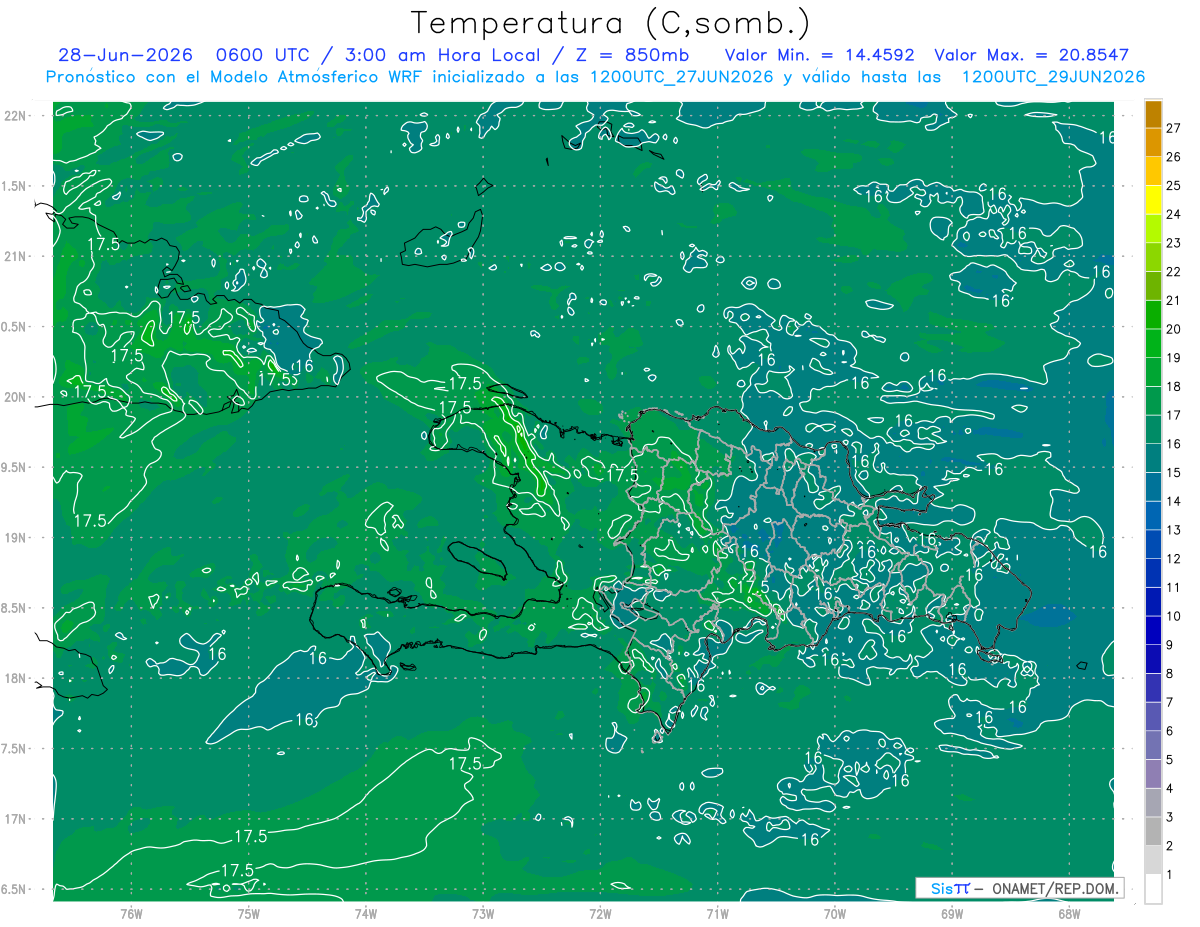
Task: Select the light gray swatch between 1 and 2
Action: point(1153,860)
